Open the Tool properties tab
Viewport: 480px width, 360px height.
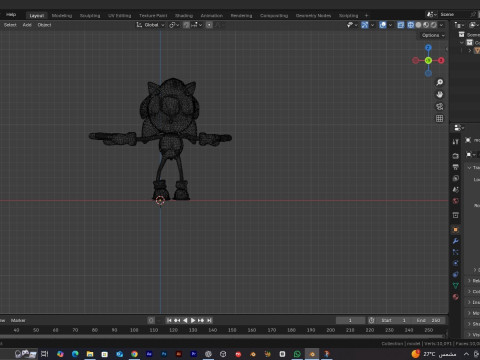coord(456,142)
